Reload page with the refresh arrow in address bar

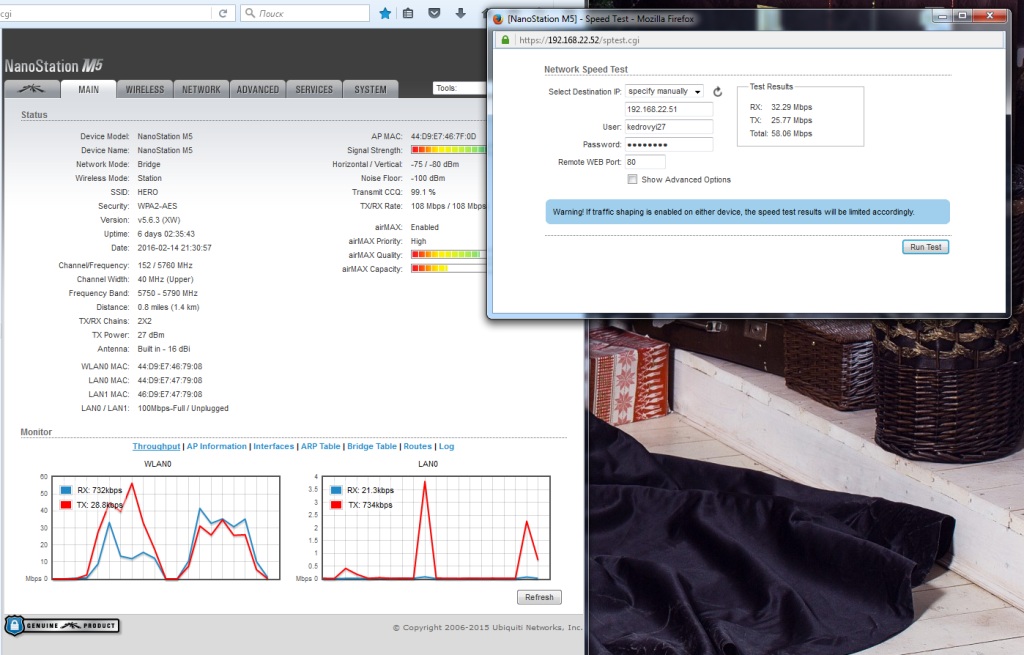(x=223, y=13)
